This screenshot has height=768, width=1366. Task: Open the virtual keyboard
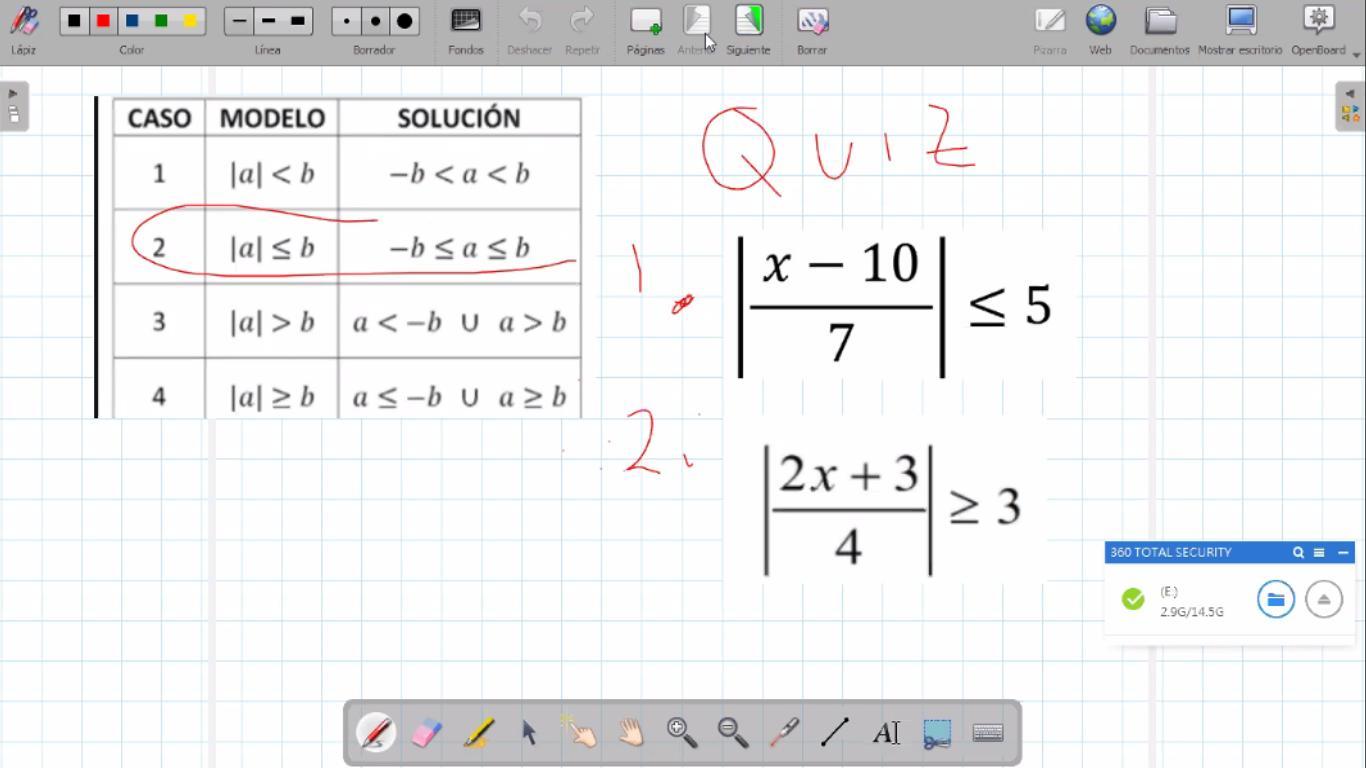[988, 733]
